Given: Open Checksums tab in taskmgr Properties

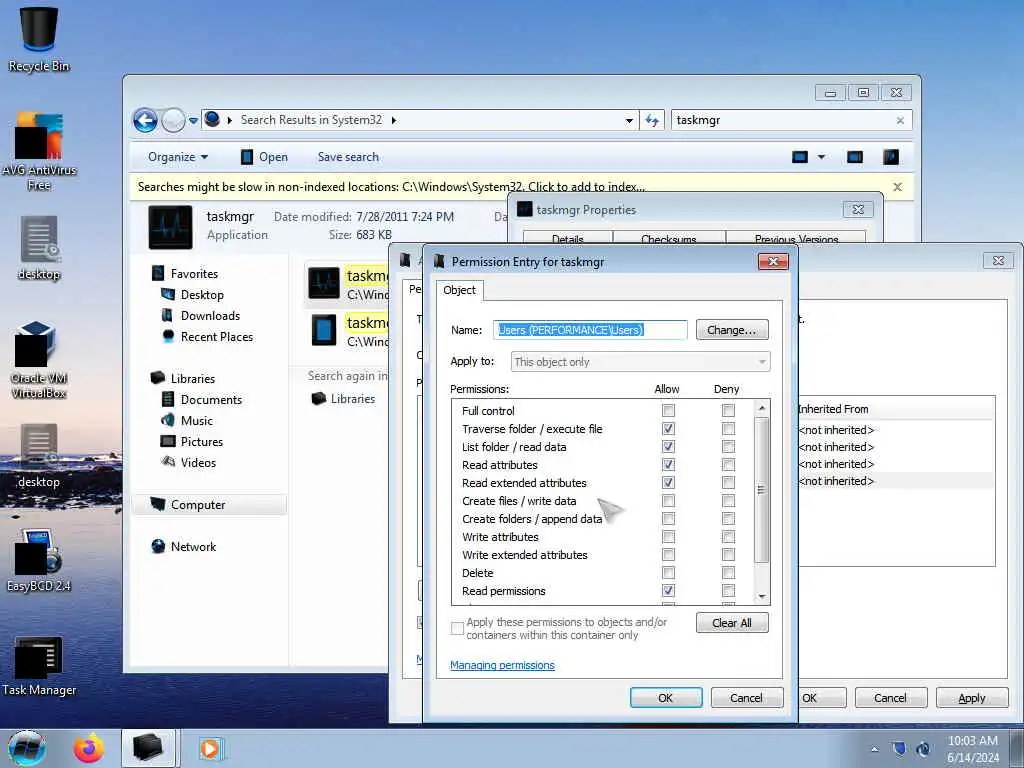Looking at the screenshot, I should [x=669, y=238].
